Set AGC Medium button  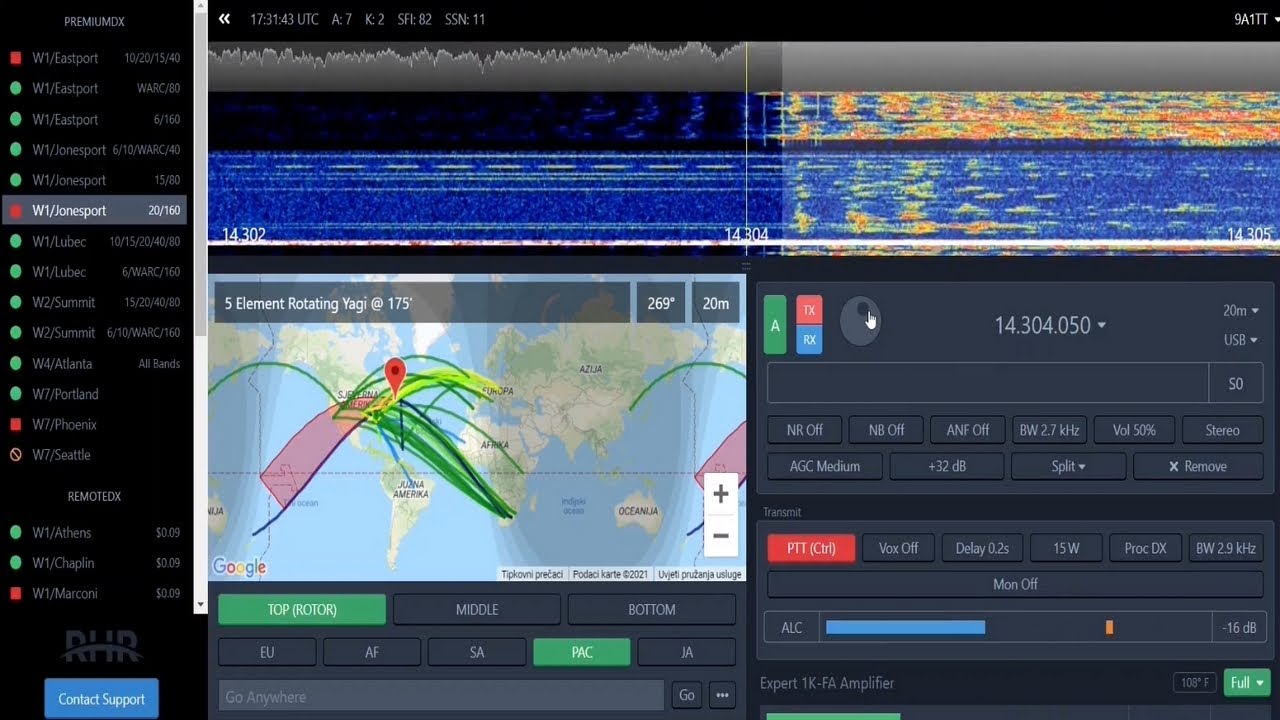(824, 467)
